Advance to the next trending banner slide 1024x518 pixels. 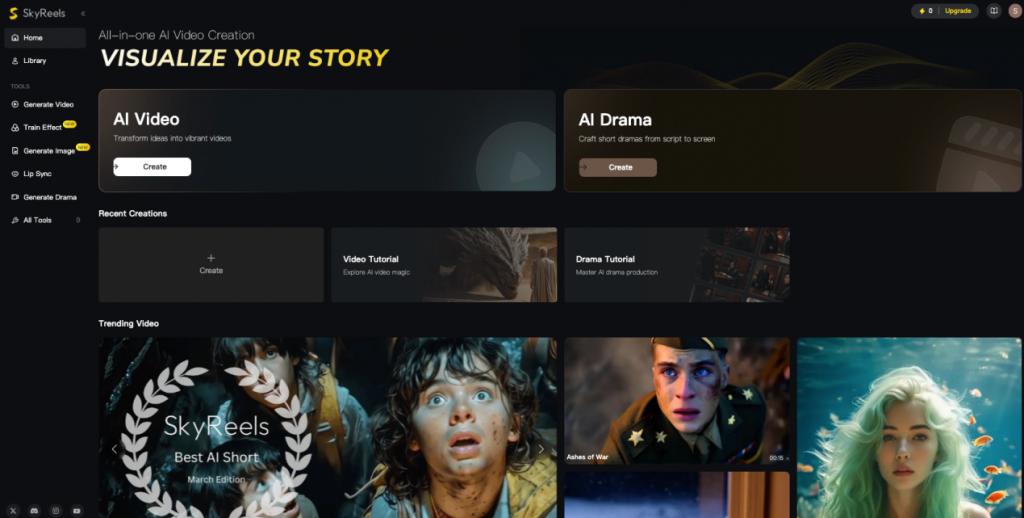pos(541,449)
